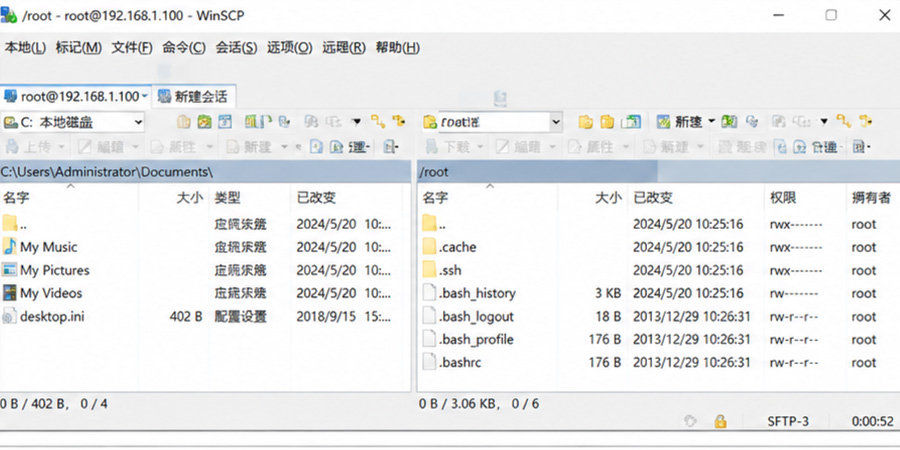The image size is (900, 450).
Task: Click the blue square icon in local toolbar
Action: pyautogui.click(x=225, y=122)
